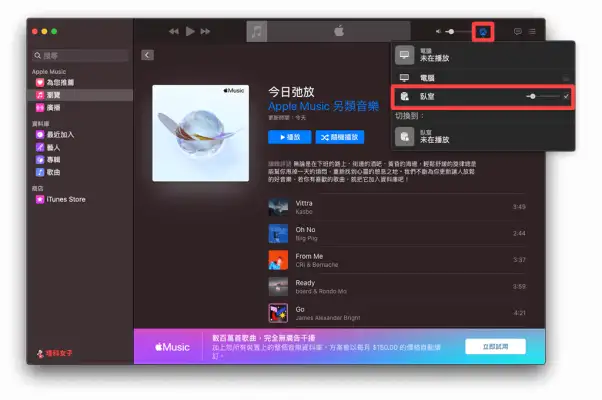Click the 最近加入 clock icon
Image resolution: width=602 pixels, height=400 pixels.
[x=40, y=135]
